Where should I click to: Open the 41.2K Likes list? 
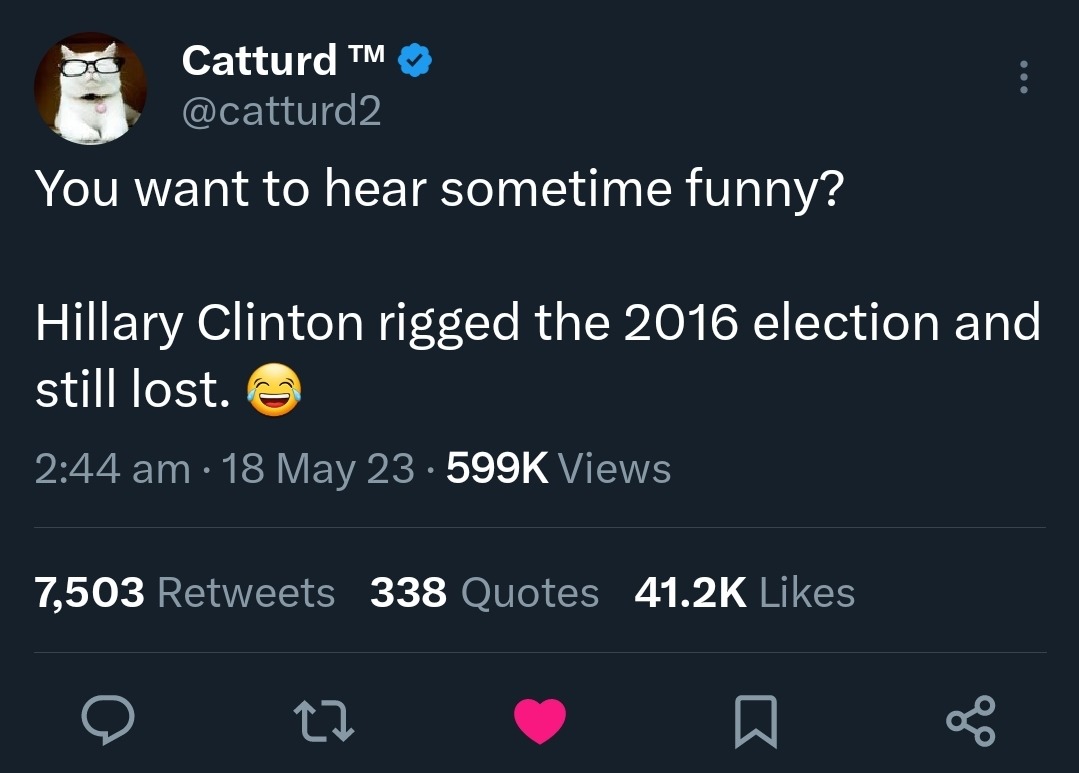tap(744, 593)
